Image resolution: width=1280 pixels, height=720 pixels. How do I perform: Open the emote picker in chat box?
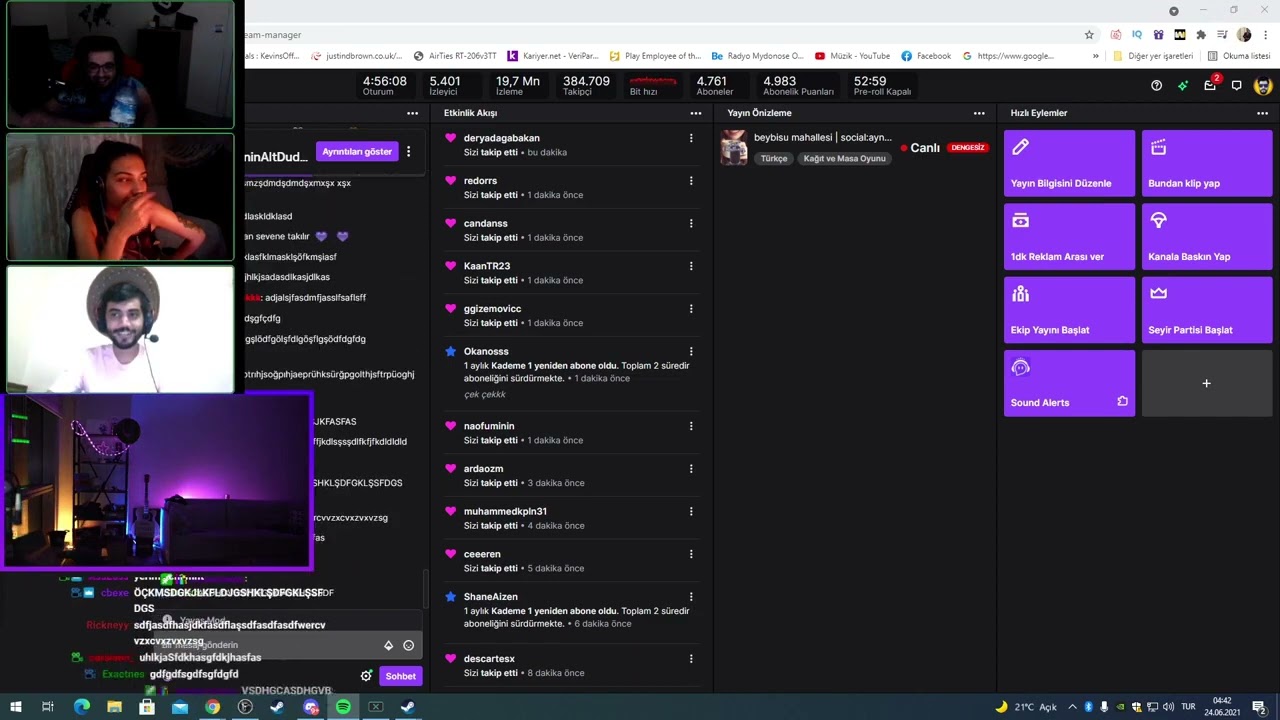tap(408, 645)
